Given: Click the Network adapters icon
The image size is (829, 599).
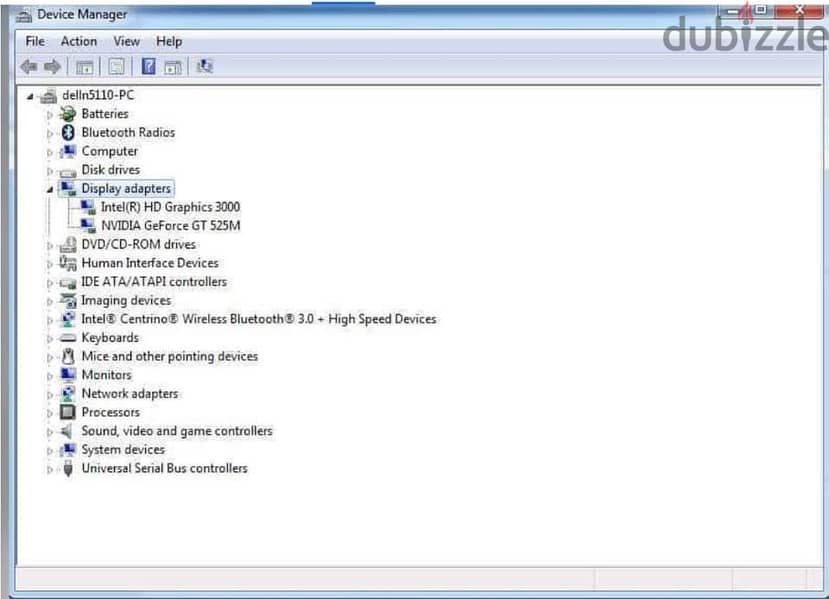Looking at the screenshot, I should (x=68, y=393).
